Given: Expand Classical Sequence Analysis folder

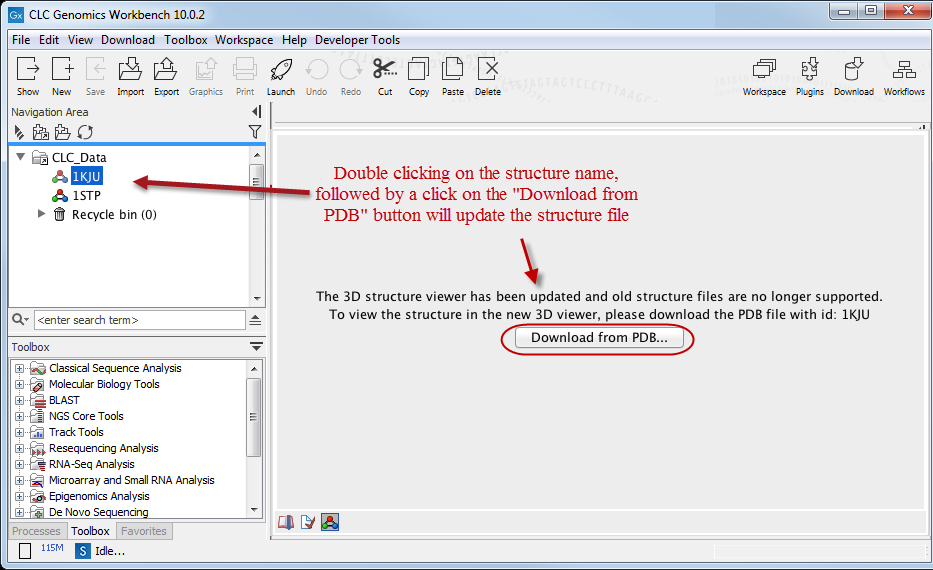Looking at the screenshot, I should coord(19,368).
